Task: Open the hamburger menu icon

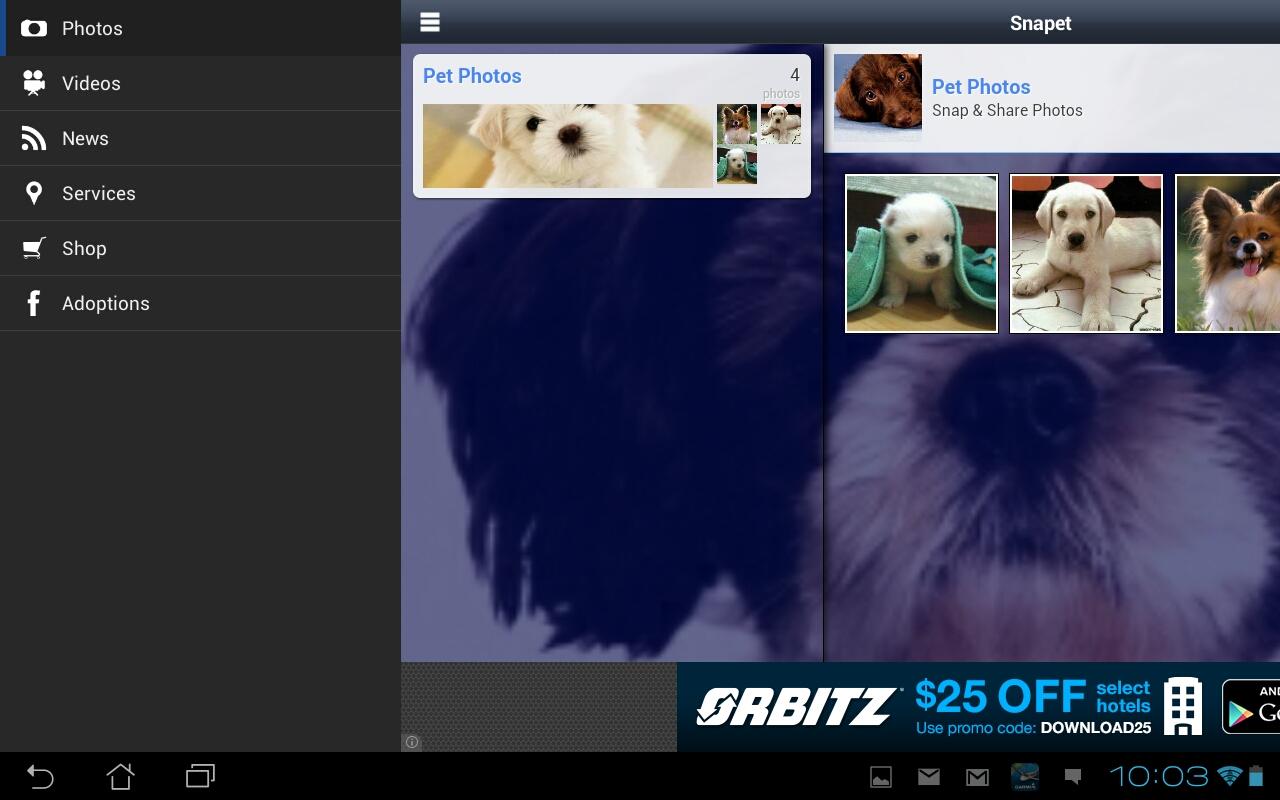Action: 430,22
